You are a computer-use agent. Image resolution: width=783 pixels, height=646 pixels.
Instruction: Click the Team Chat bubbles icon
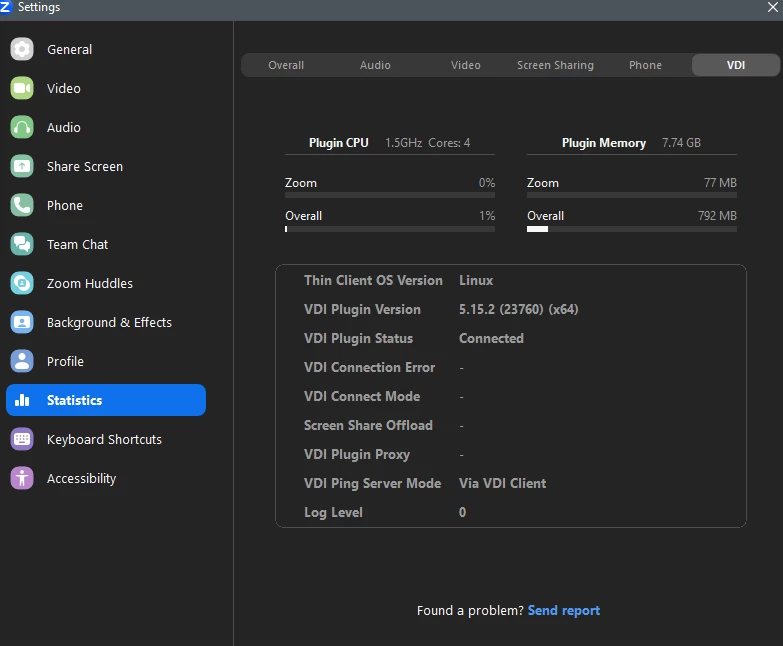click(22, 244)
